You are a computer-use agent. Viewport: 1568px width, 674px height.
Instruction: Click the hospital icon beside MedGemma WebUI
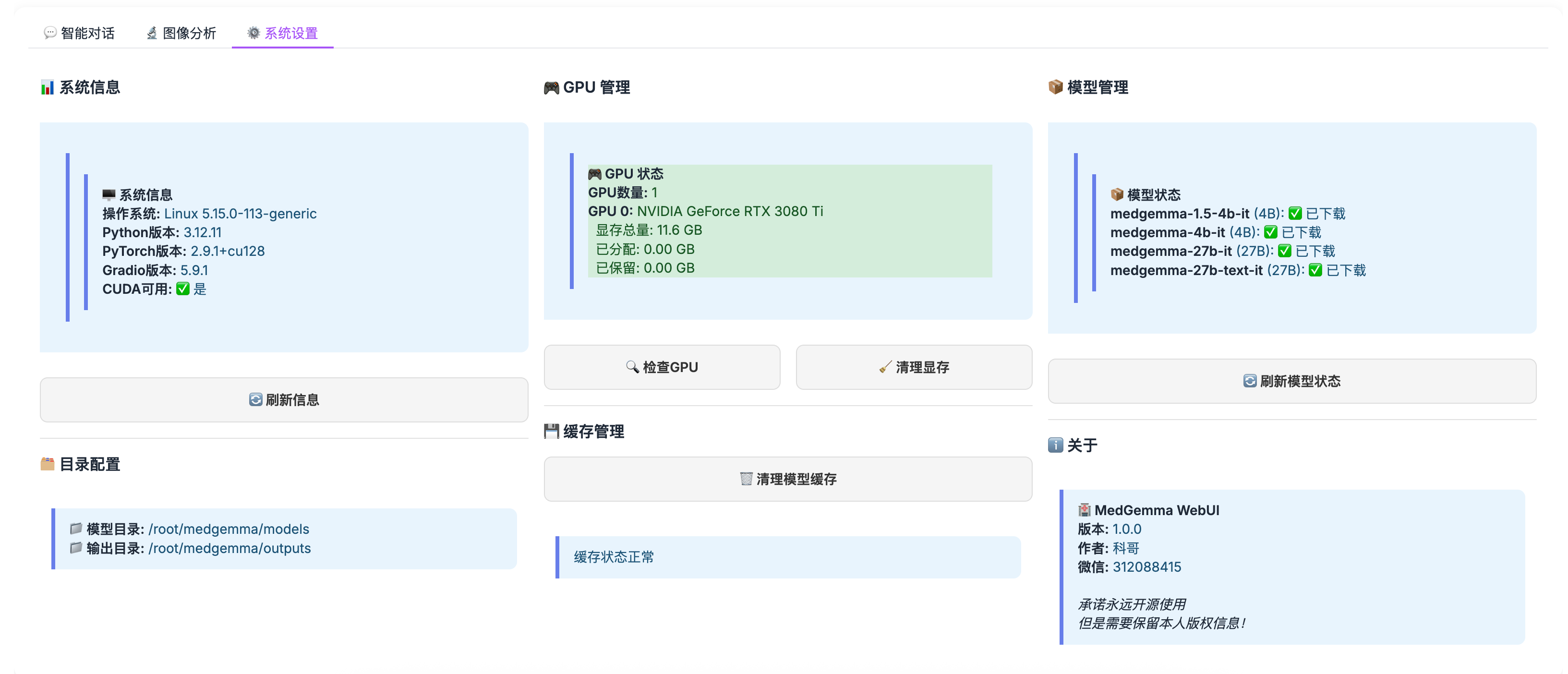tap(1084, 510)
